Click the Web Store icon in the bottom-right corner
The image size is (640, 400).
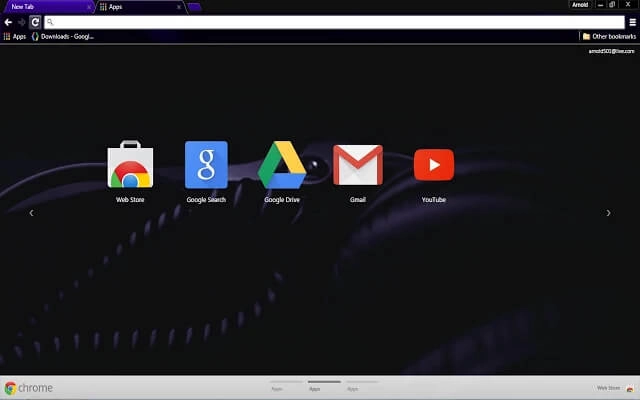[x=630, y=389]
